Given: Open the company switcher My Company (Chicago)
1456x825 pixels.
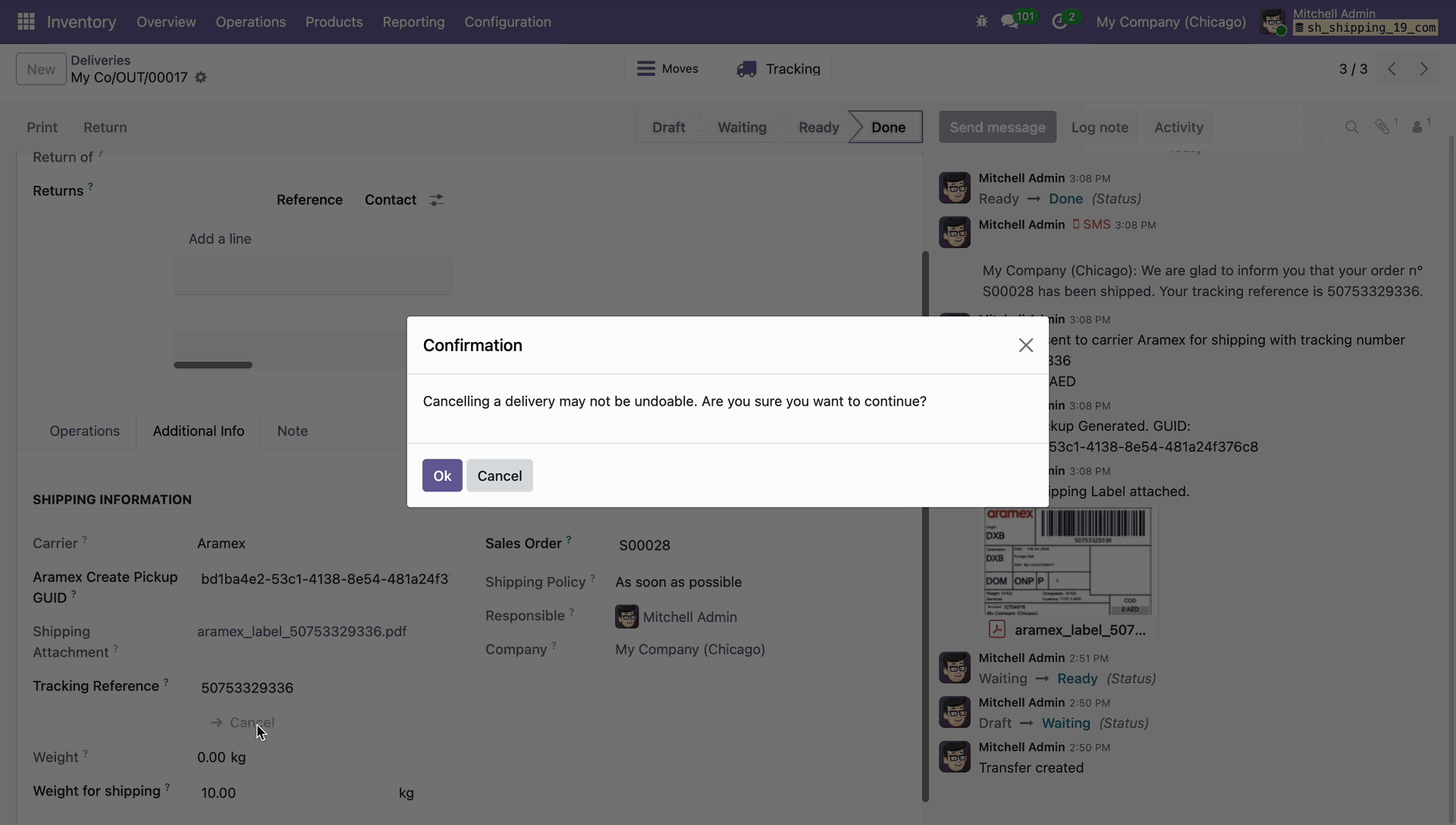Looking at the screenshot, I should point(1170,22).
